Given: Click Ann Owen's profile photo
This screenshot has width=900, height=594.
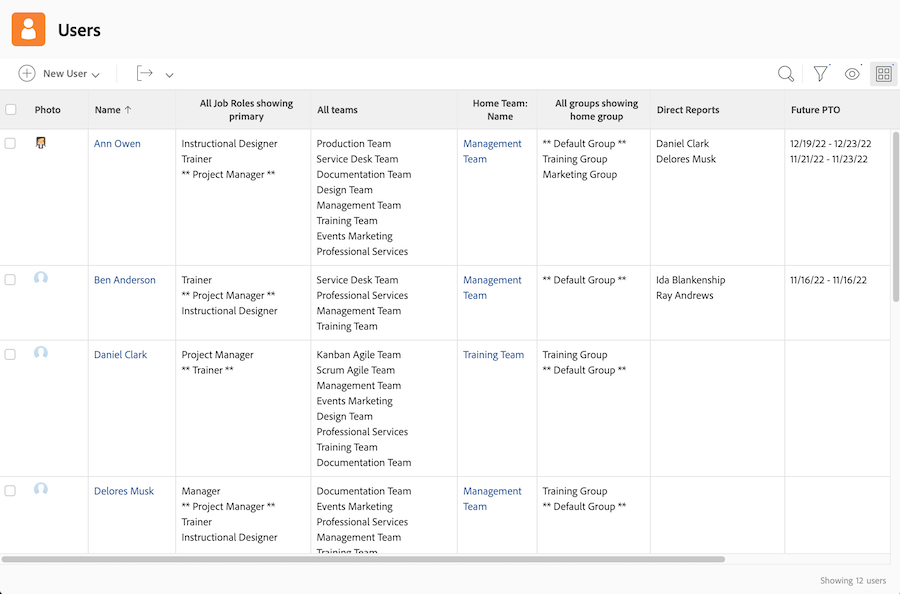Looking at the screenshot, I should tap(41, 143).
